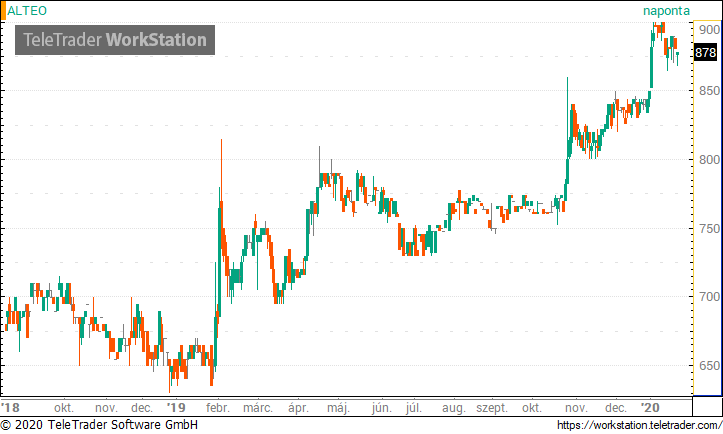Click the 650 price axis label
This screenshot has width=723, height=434.
pyautogui.click(x=709, y=365)
